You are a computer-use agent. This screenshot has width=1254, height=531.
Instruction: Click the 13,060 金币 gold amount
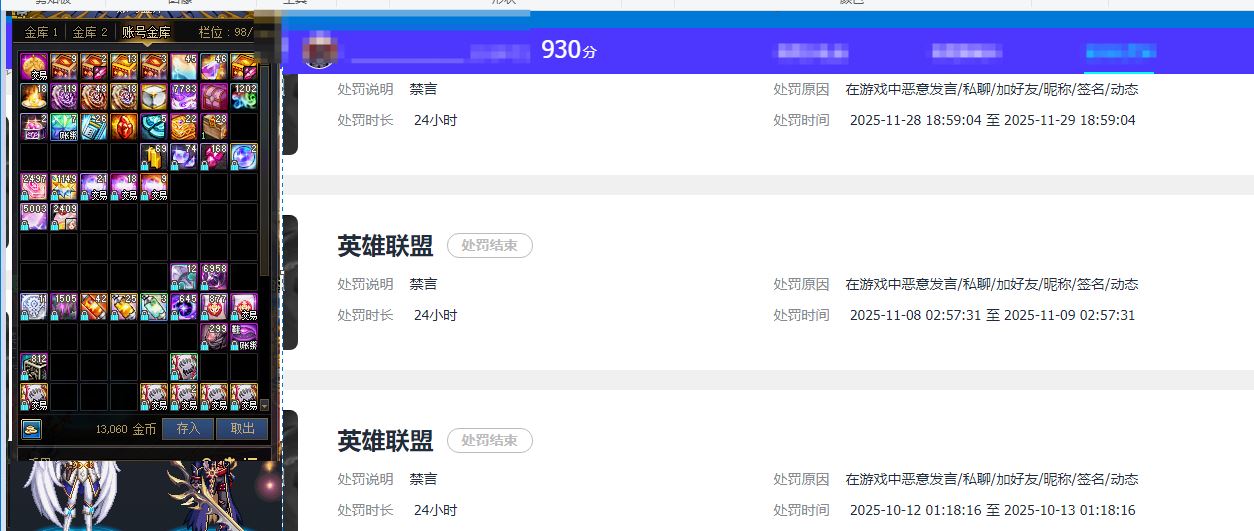126,429
